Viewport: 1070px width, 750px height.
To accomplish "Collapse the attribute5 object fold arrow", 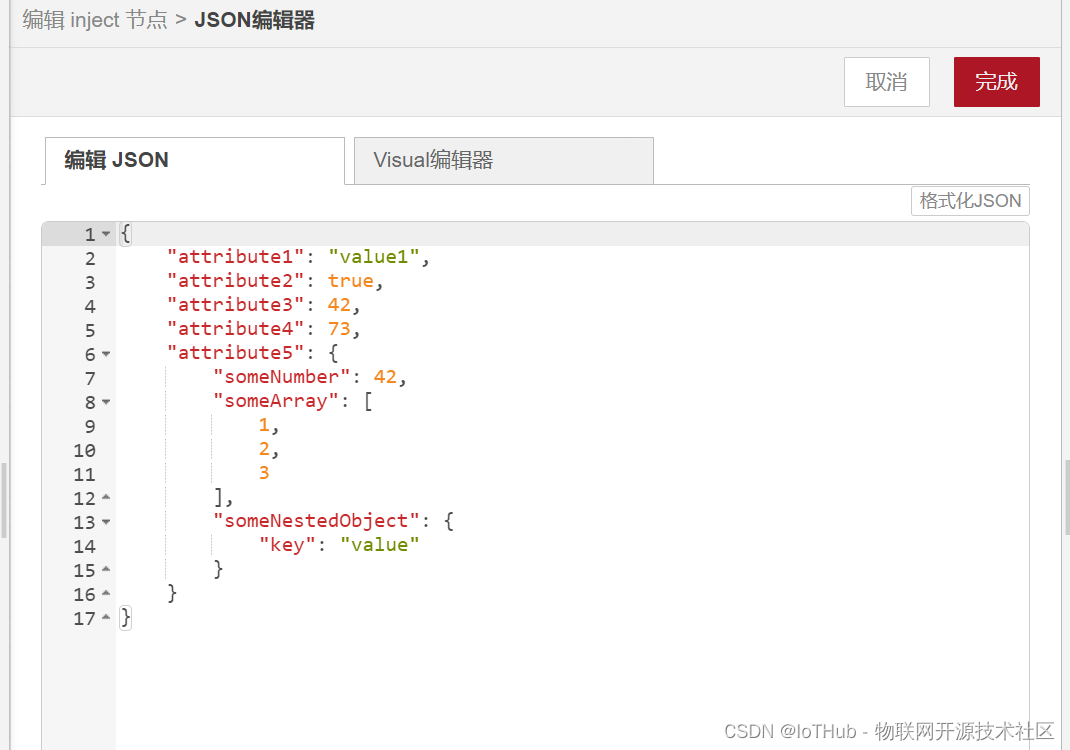I will coord(106,354).
